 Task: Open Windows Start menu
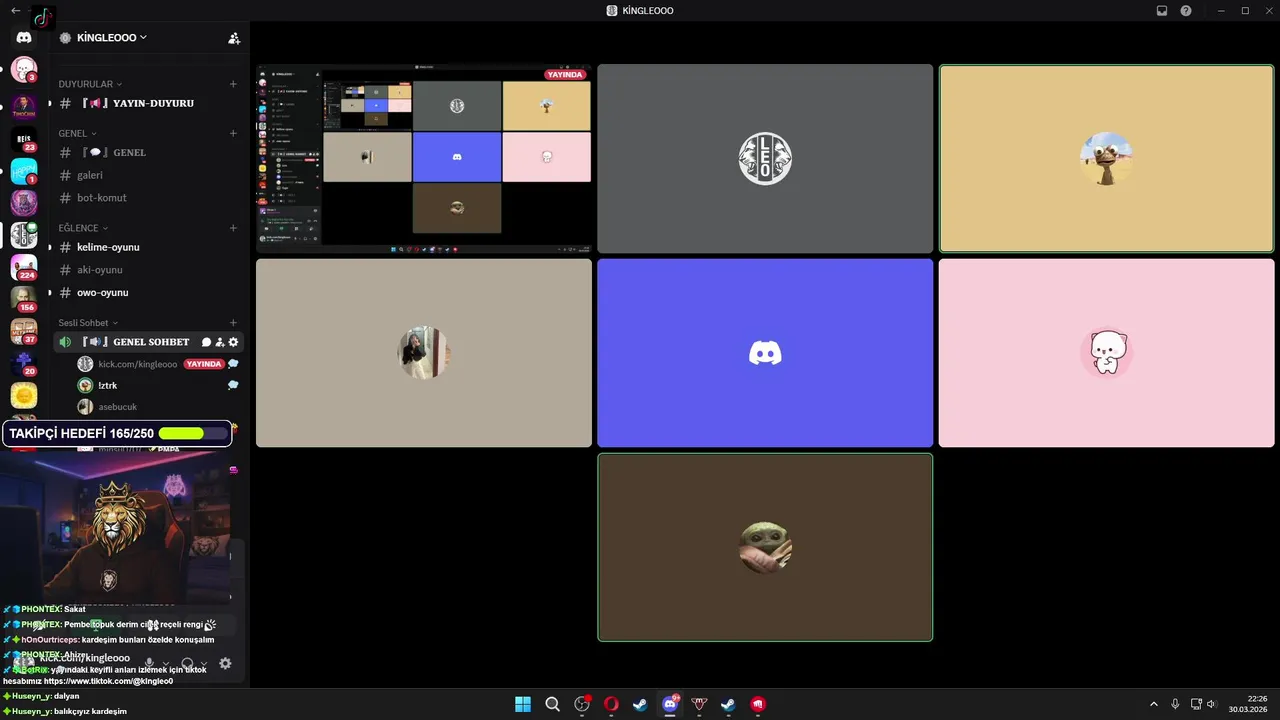pyautogui.click(x=523, y=704)
